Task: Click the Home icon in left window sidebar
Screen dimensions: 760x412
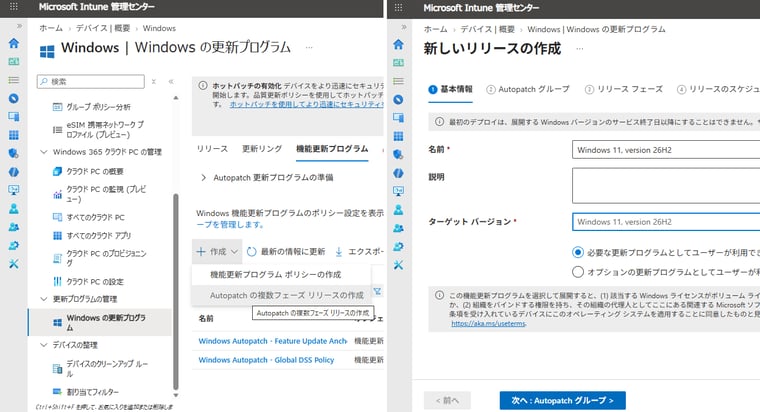Action: point(14,43)
